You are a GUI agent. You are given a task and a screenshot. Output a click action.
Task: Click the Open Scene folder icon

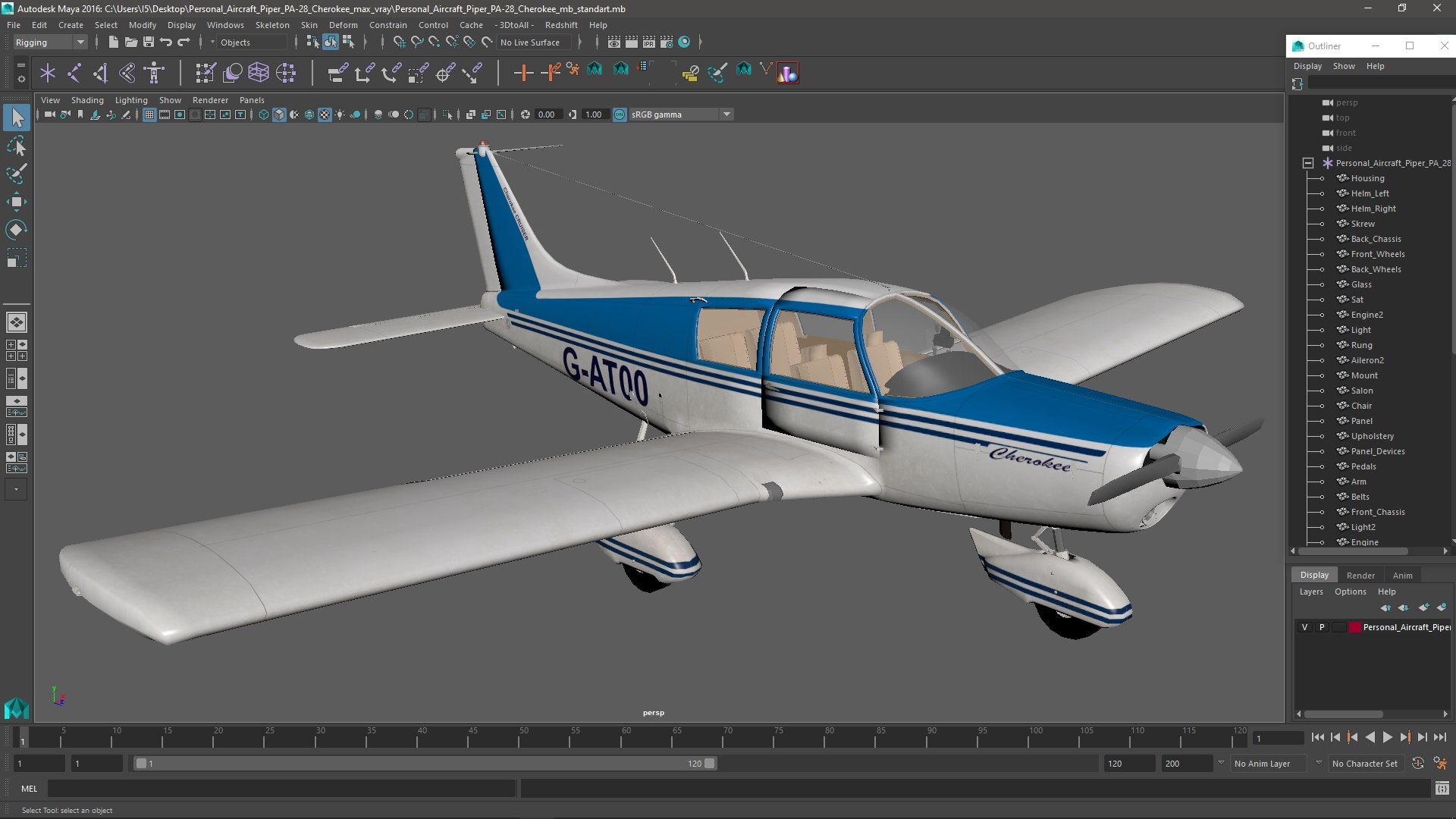130,42
